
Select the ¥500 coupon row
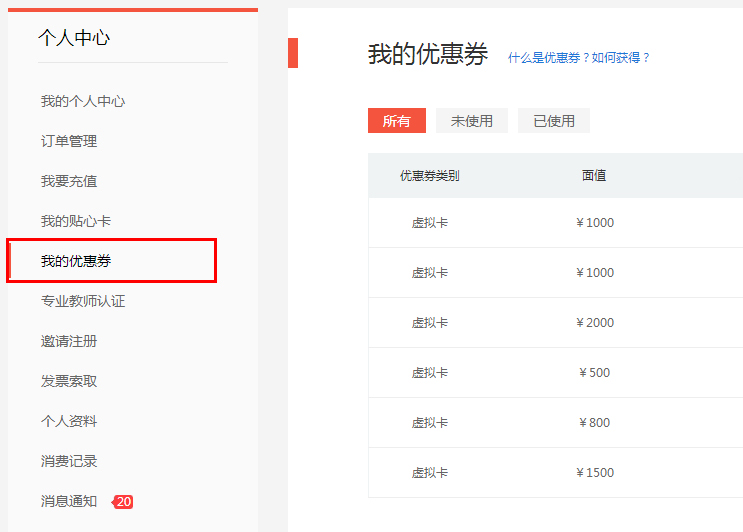(555, 373)
